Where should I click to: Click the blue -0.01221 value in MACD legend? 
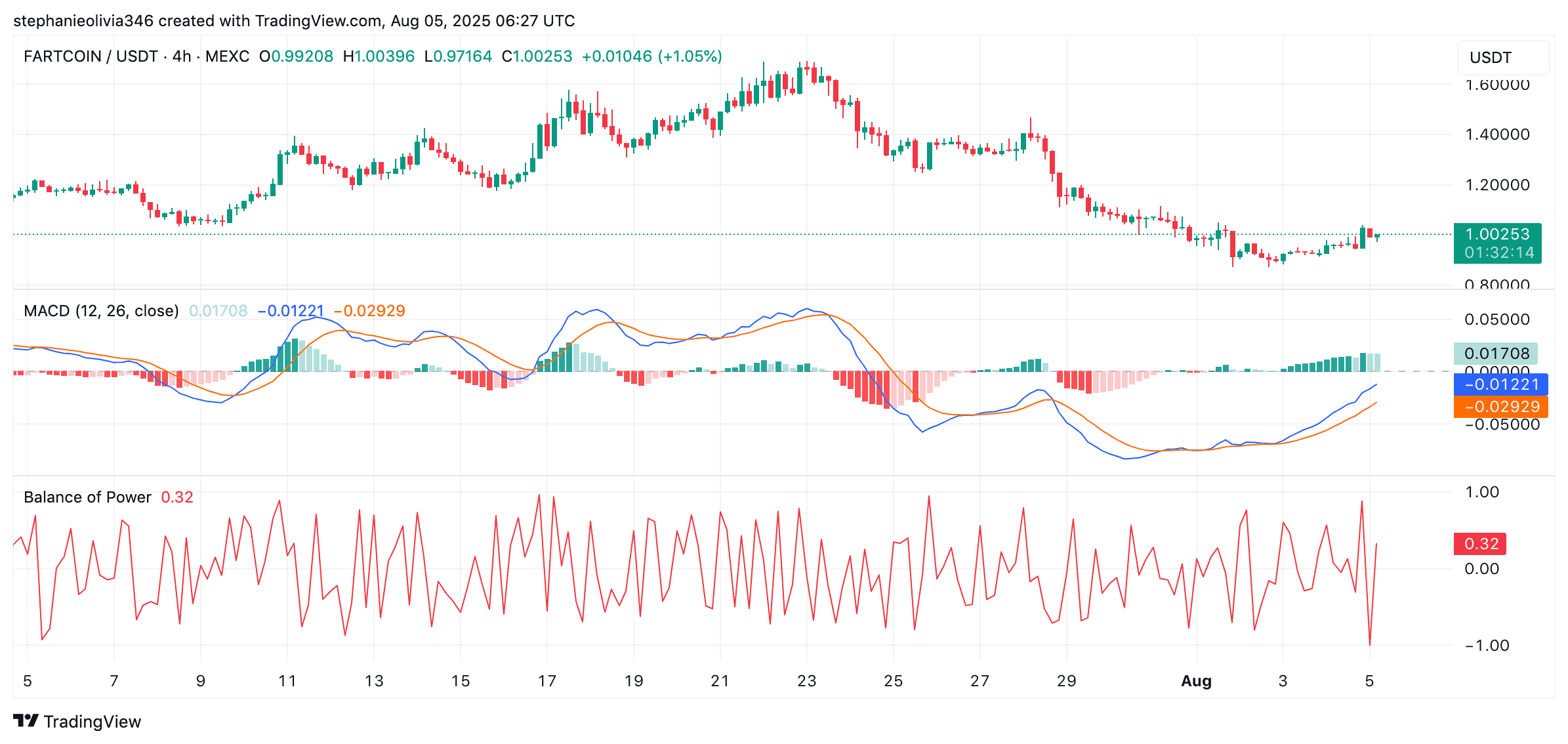291,311
